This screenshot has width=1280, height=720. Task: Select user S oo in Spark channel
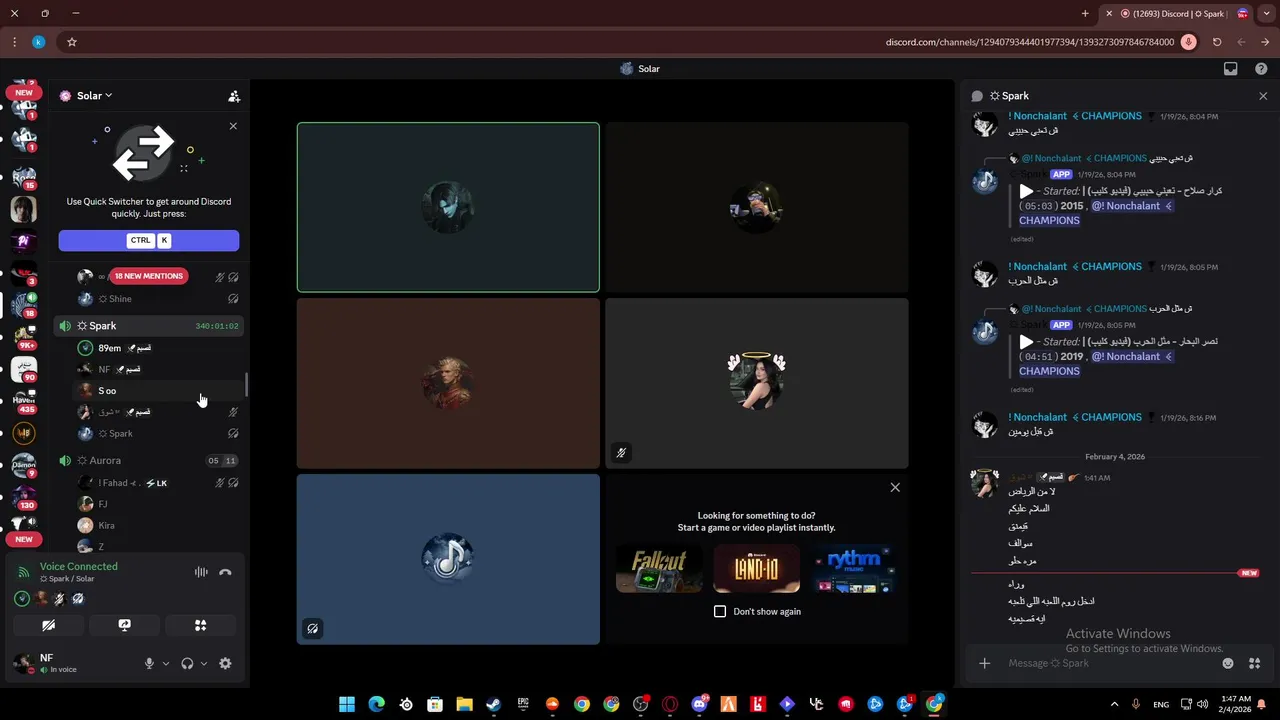[x=158, y=391]
